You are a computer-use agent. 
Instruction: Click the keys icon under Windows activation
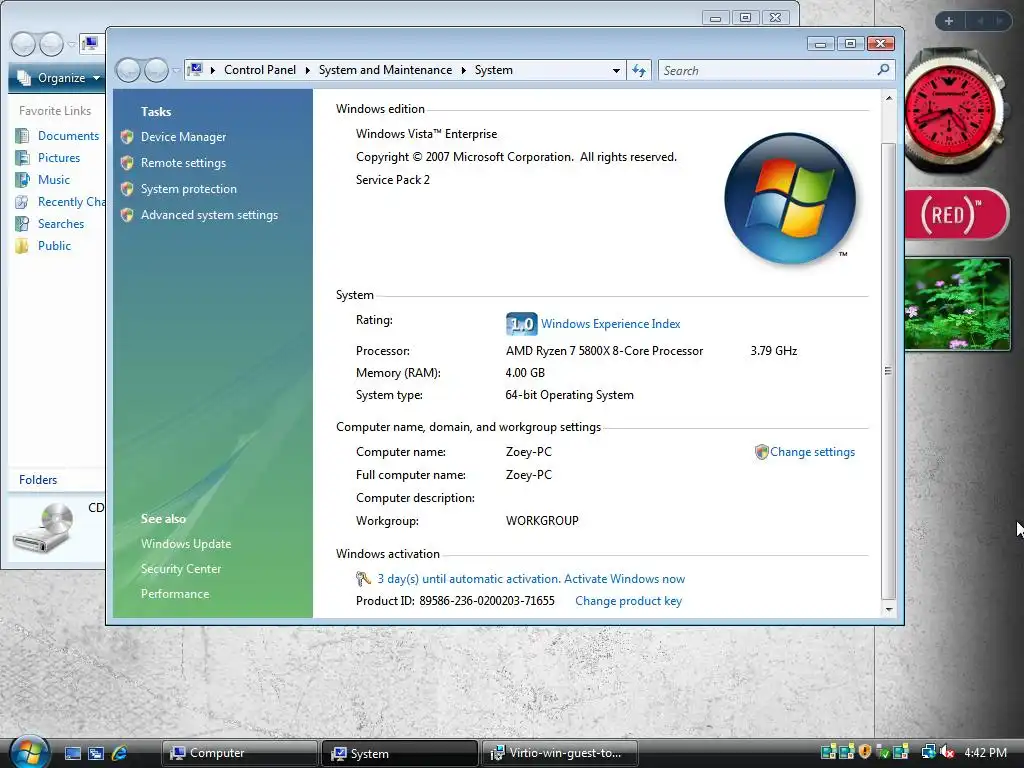363,579
